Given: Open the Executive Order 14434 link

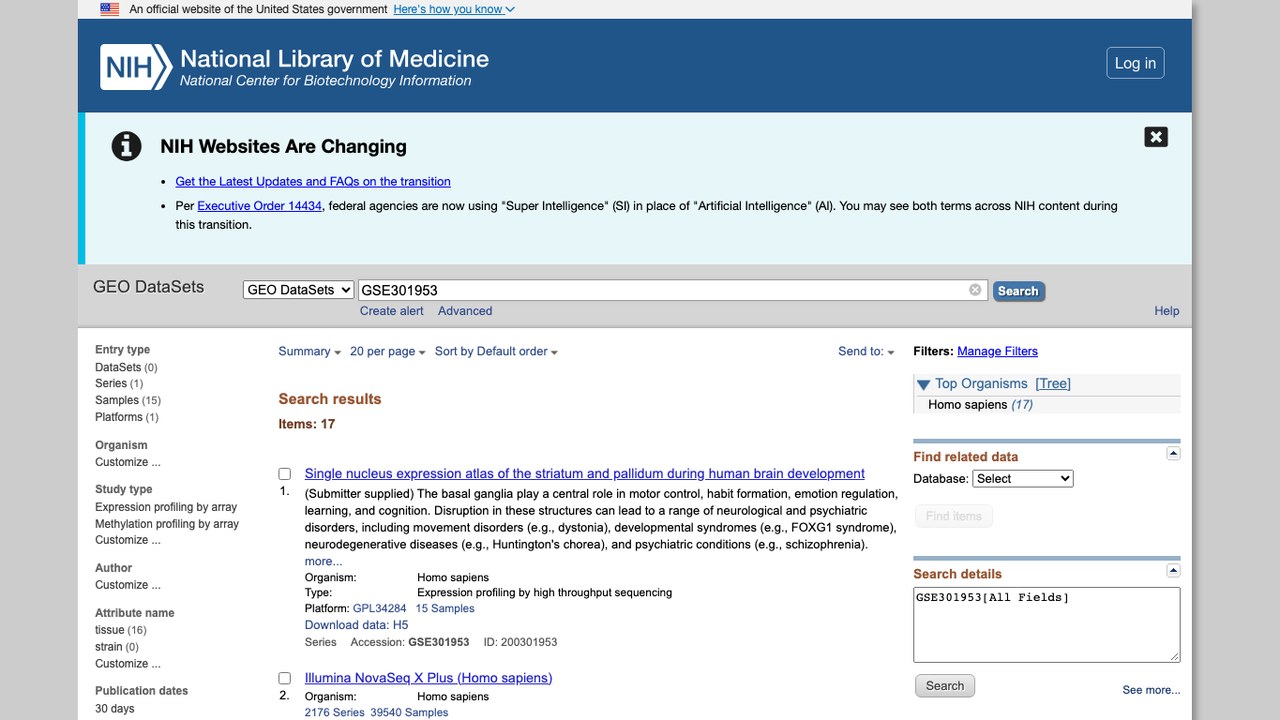Looking at the screenshot, I should 260,206.
